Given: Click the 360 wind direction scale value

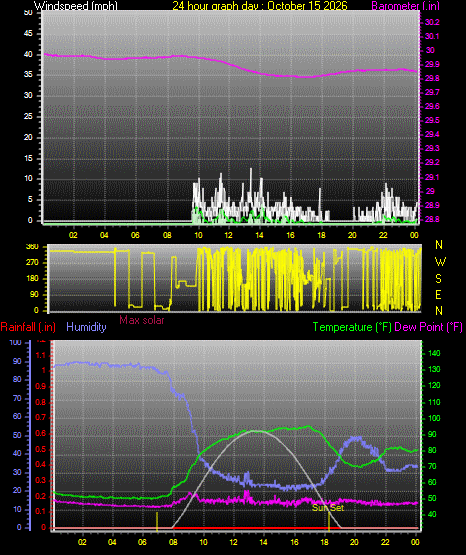Looking at the screenshot, I should click(x=32, y=247).
